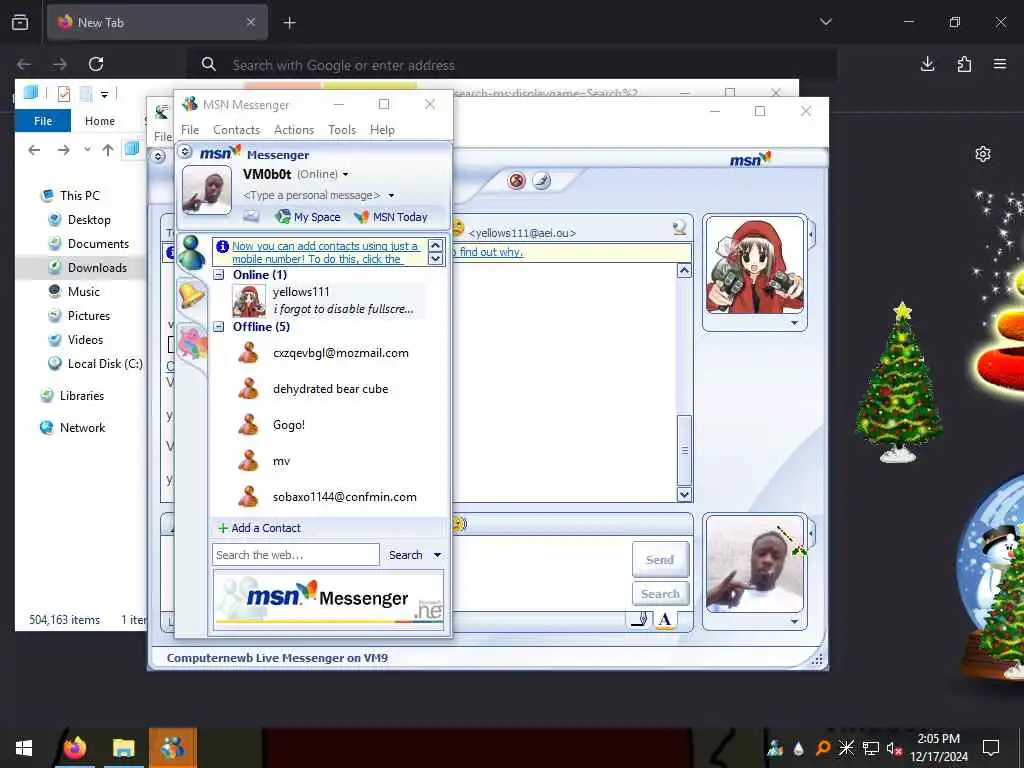
Task: Click VM0b0t display picture in main window
Action: 206,189
